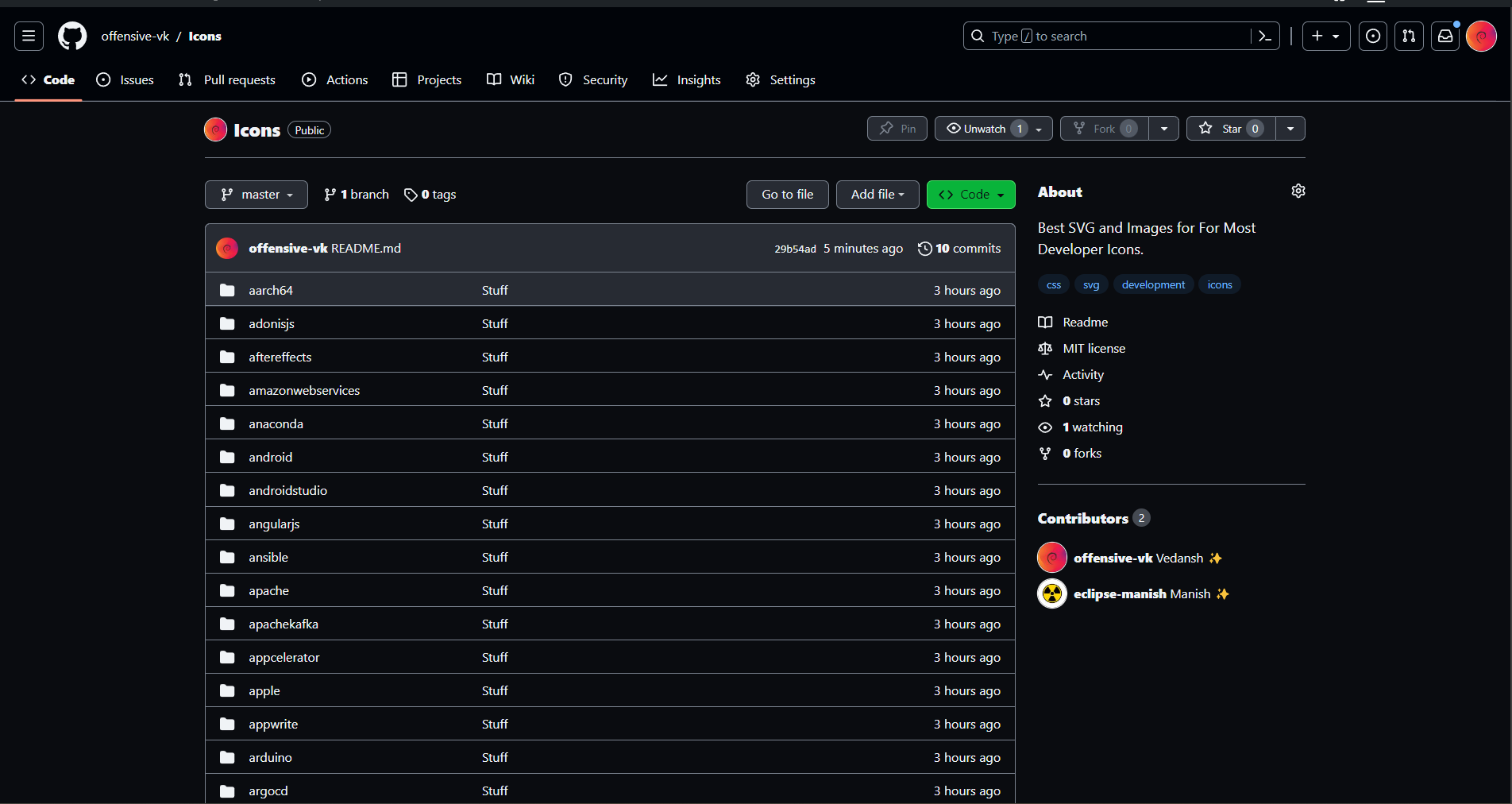
Task: Open the command palette icon
Action: [x=1265, y=36]
